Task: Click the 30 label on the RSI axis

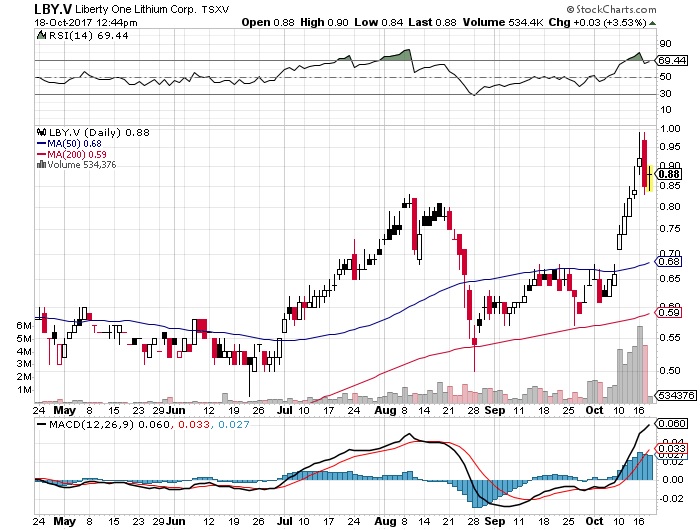Action: coord(665,93)
